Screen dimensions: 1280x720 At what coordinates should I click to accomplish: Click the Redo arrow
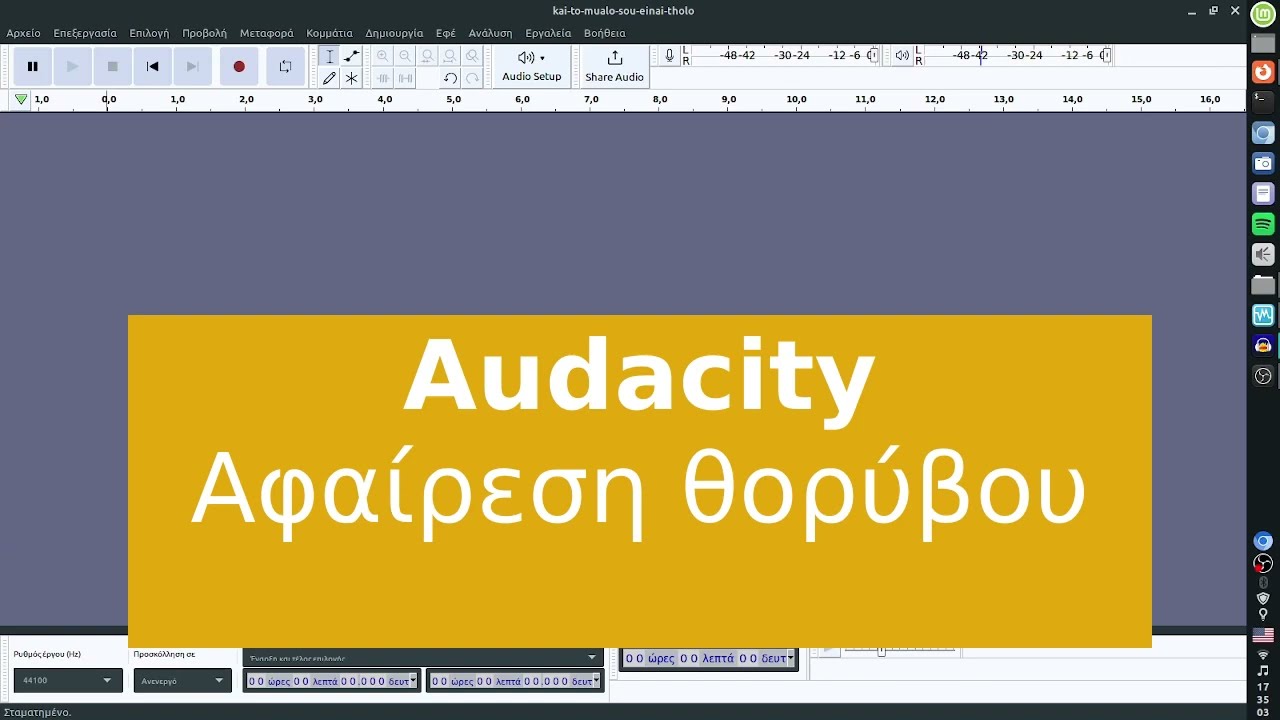coord(472,78)
